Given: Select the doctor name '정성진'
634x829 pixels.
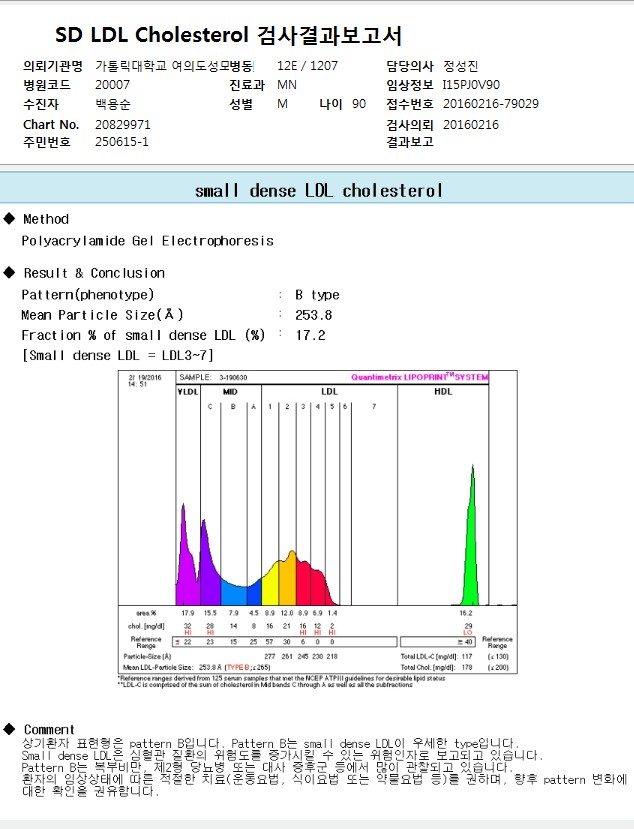Looking at the screenshot, I should (461, 66).
